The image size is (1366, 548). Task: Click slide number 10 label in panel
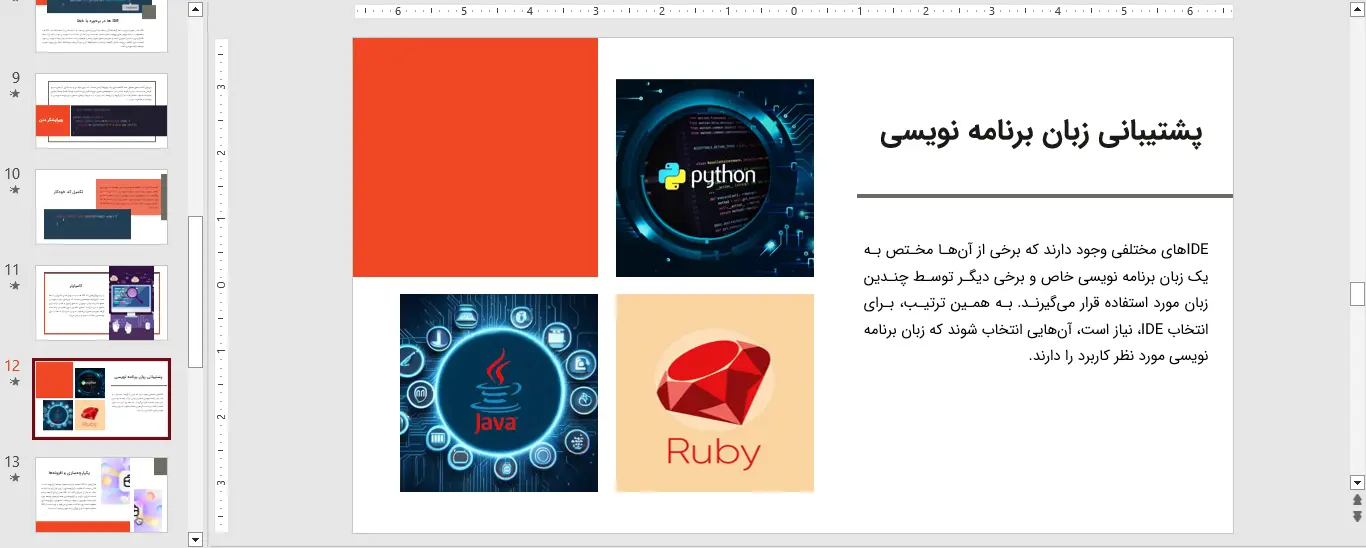pyautogui.click(x=12, y=174)
